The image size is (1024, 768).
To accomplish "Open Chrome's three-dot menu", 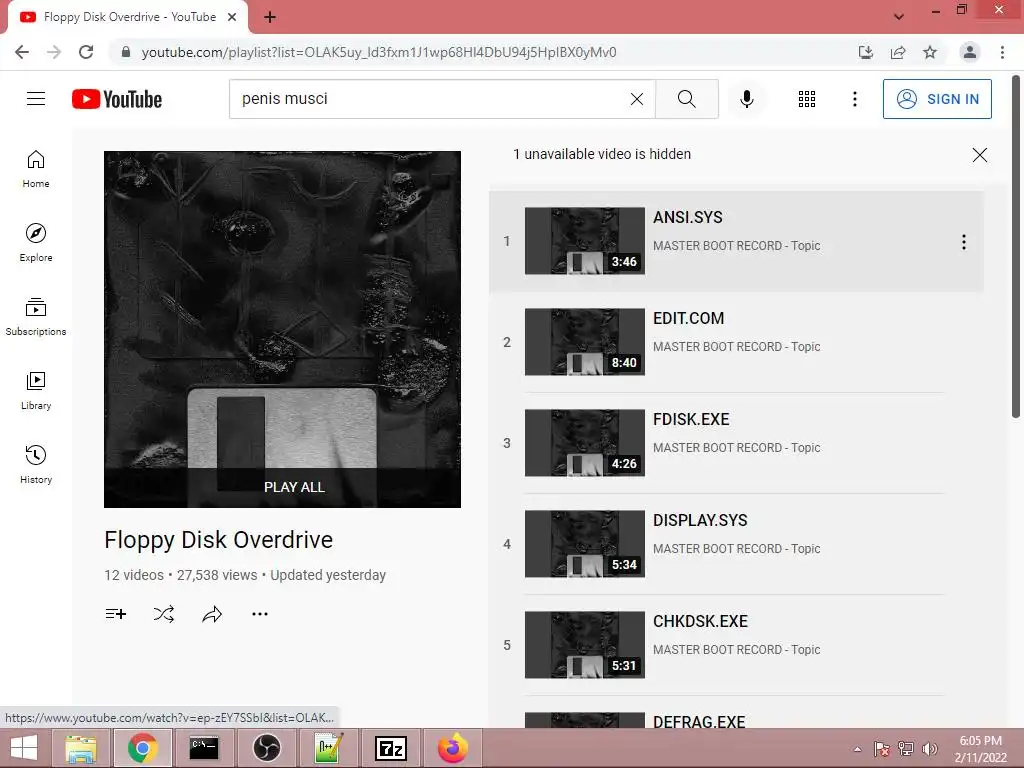I will [1002, 52].
